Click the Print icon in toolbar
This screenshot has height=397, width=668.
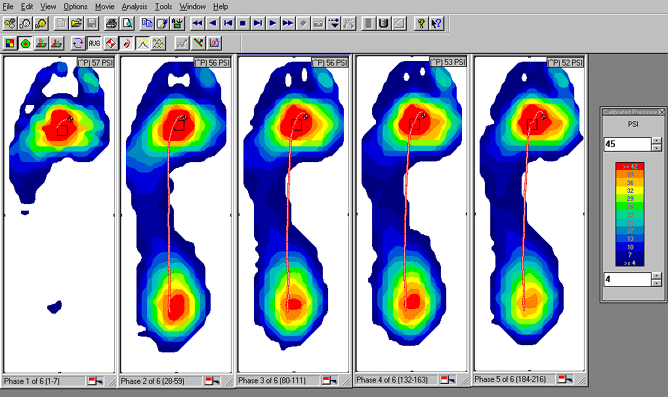111,23
